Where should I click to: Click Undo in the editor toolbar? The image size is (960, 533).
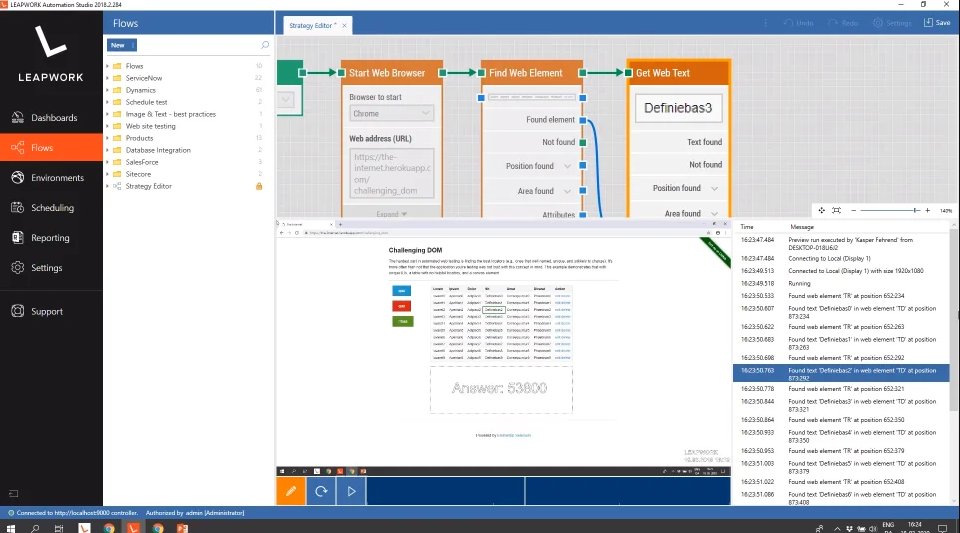tap(799, 23)
